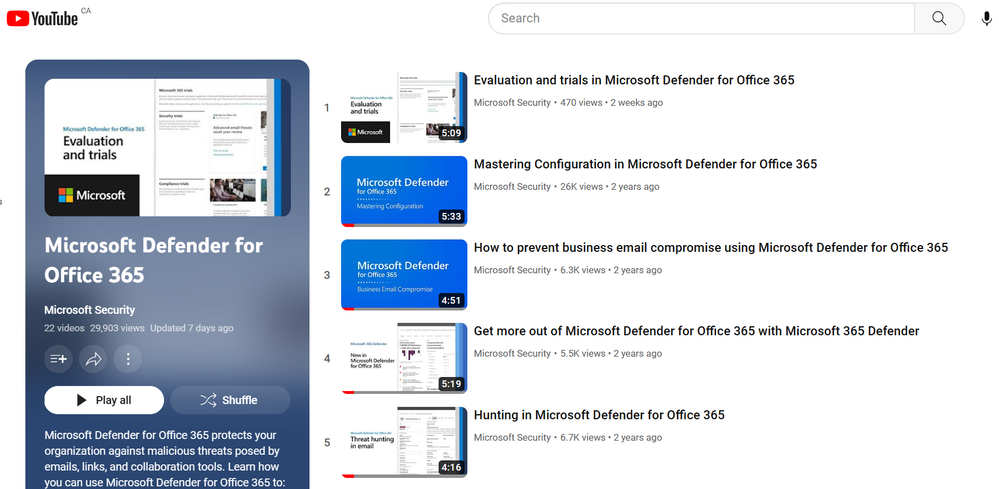999x489 pixels.
Task: Click the Updated 7 days ago text
Action: [x=192, y=329]
